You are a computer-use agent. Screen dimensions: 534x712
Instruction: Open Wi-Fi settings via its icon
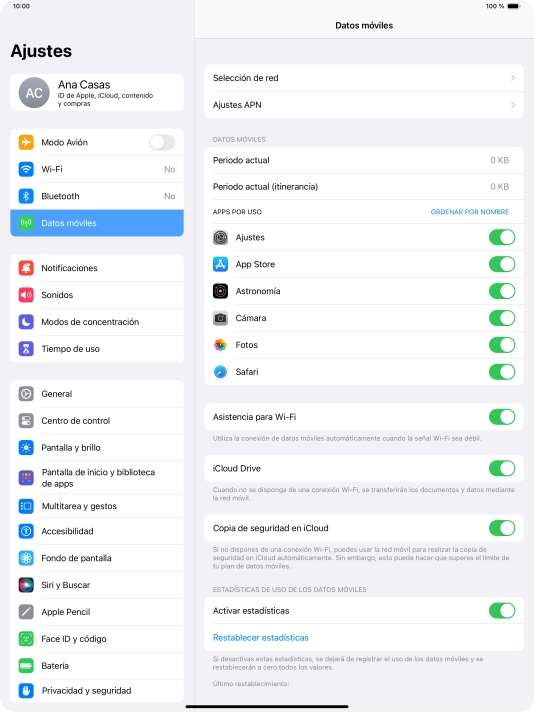[x=26, y=169]
